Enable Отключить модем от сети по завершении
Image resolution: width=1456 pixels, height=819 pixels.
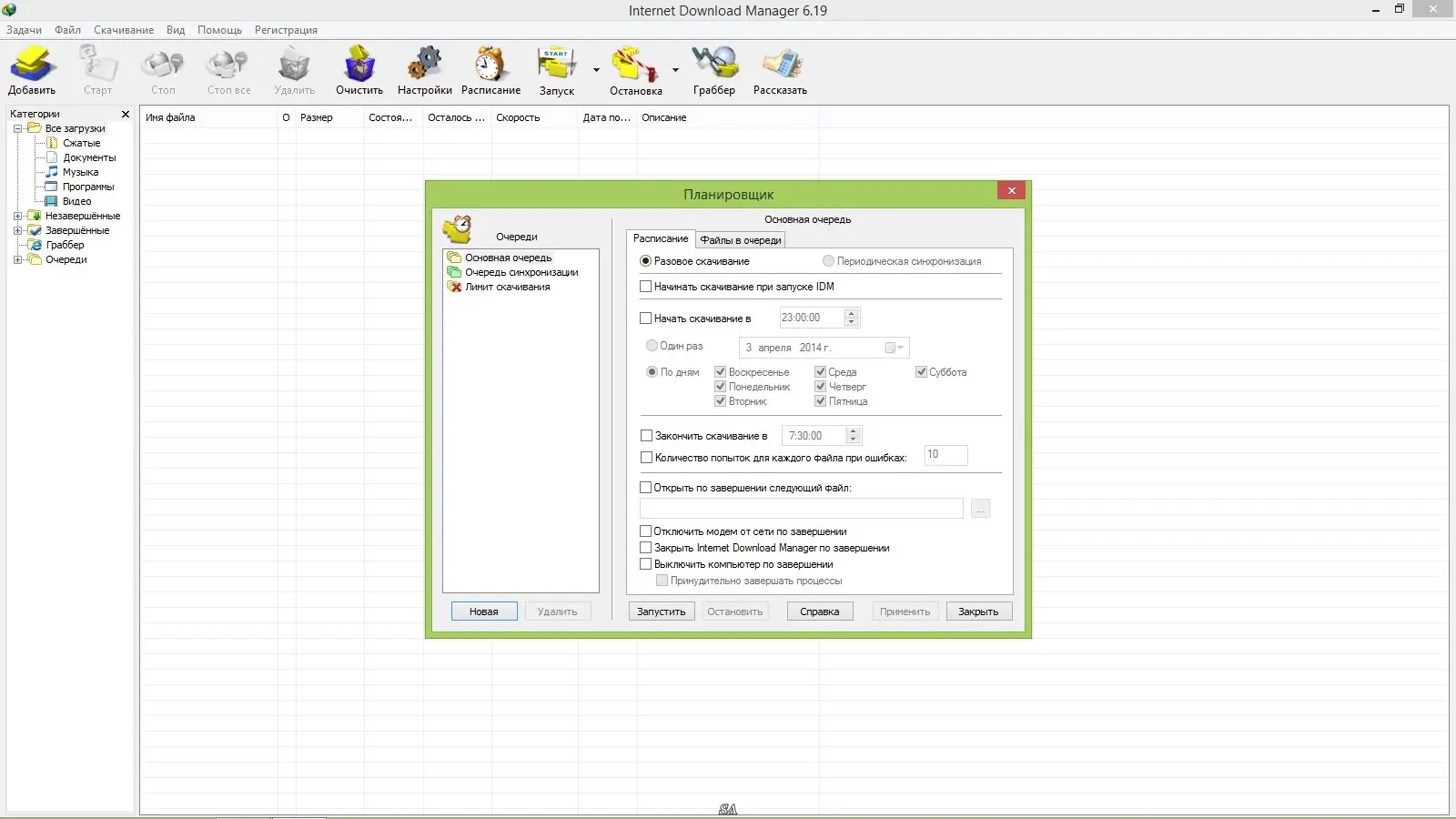(646, 531)
